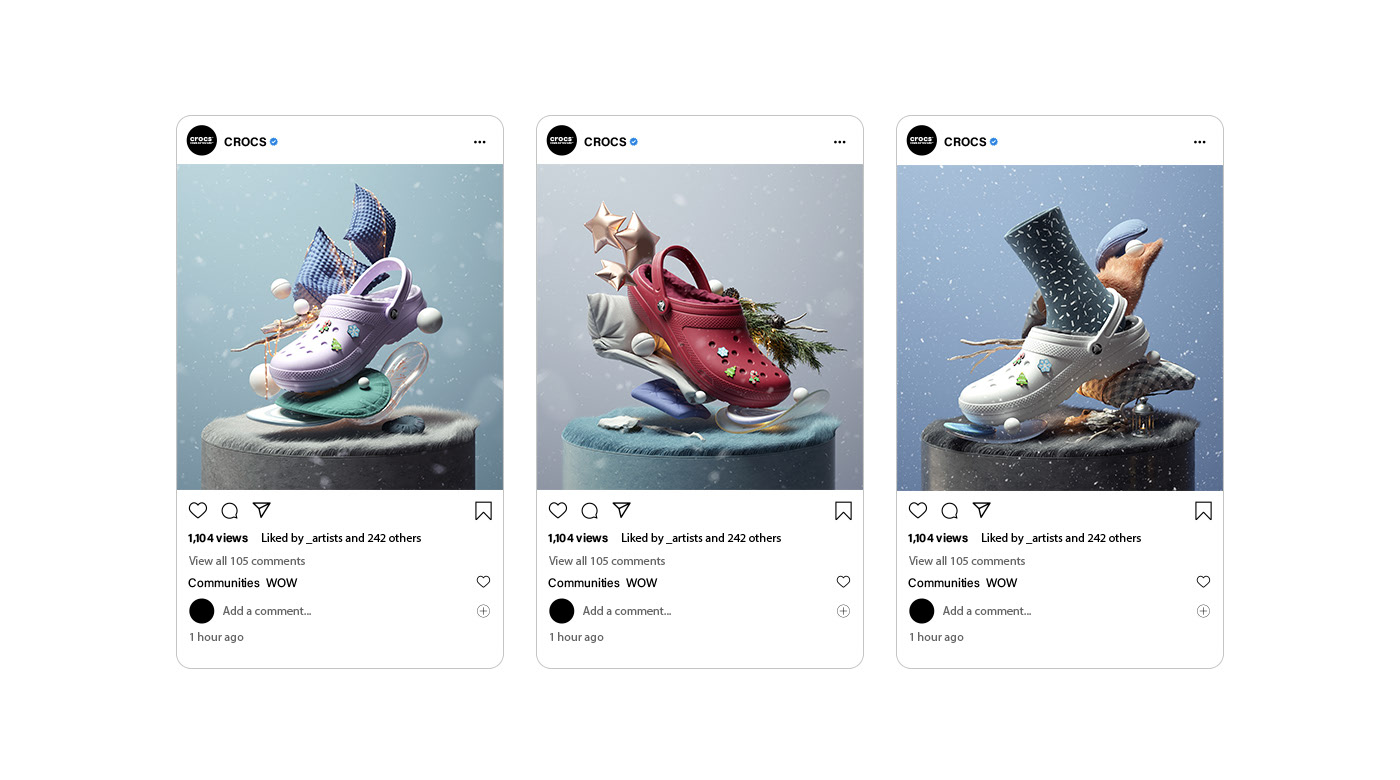View all 105 comments on first post
The image size is (1400, 780).
coord(247,561)
